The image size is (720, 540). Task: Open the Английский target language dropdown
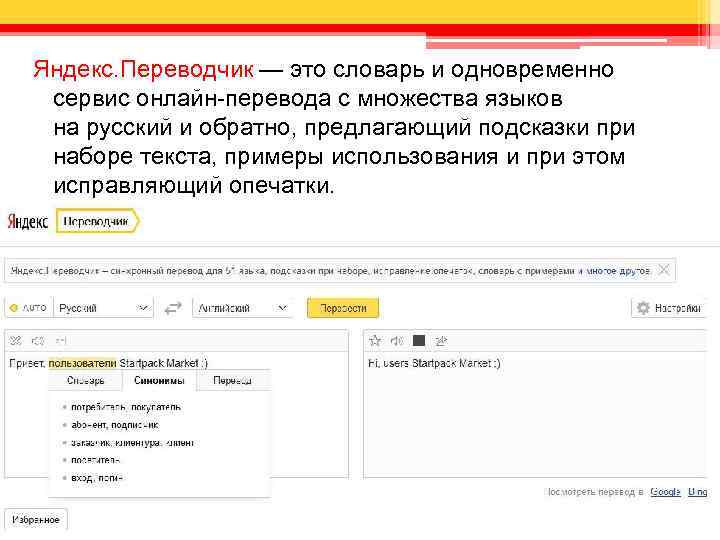pyautogui.click(x=242, y=308)
